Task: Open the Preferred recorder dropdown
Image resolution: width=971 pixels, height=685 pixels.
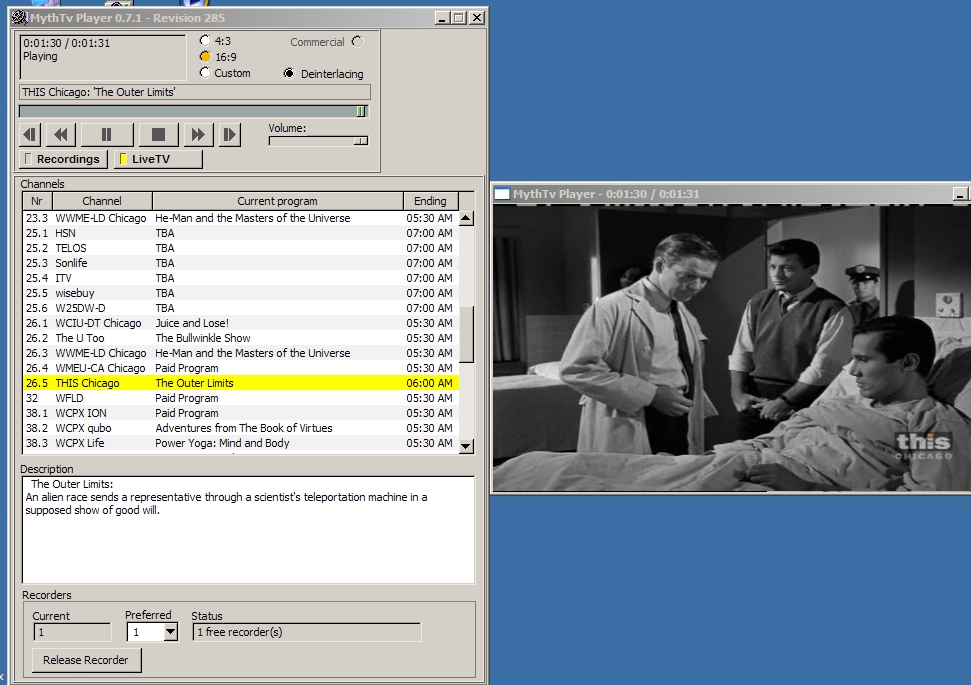Action: click(170, 632)
